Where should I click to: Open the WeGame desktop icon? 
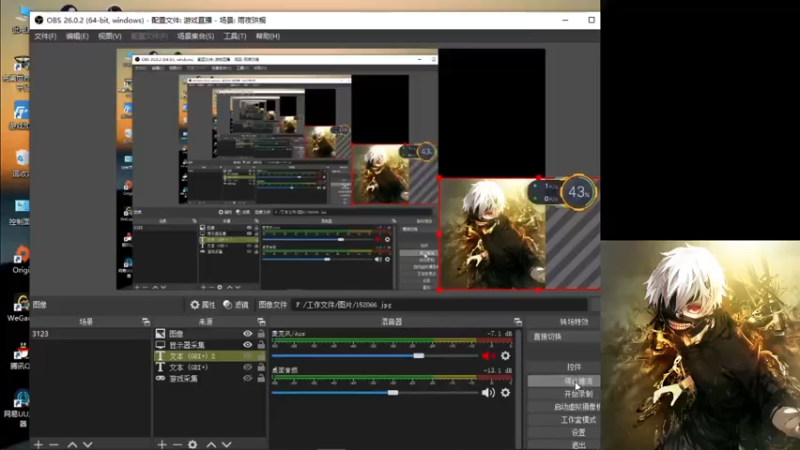pos(20,308)
